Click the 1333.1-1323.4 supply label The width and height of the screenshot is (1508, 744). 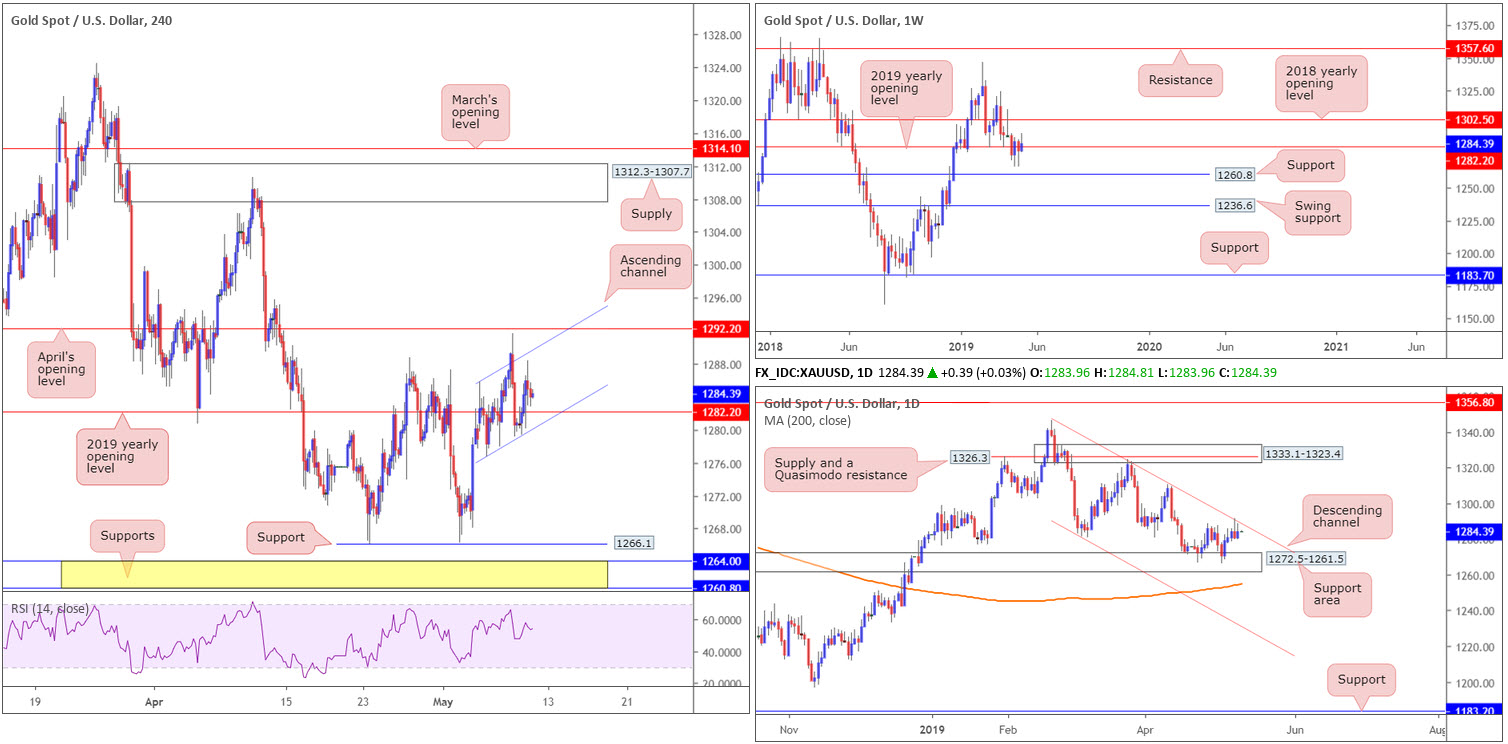tap(1305, 453)
